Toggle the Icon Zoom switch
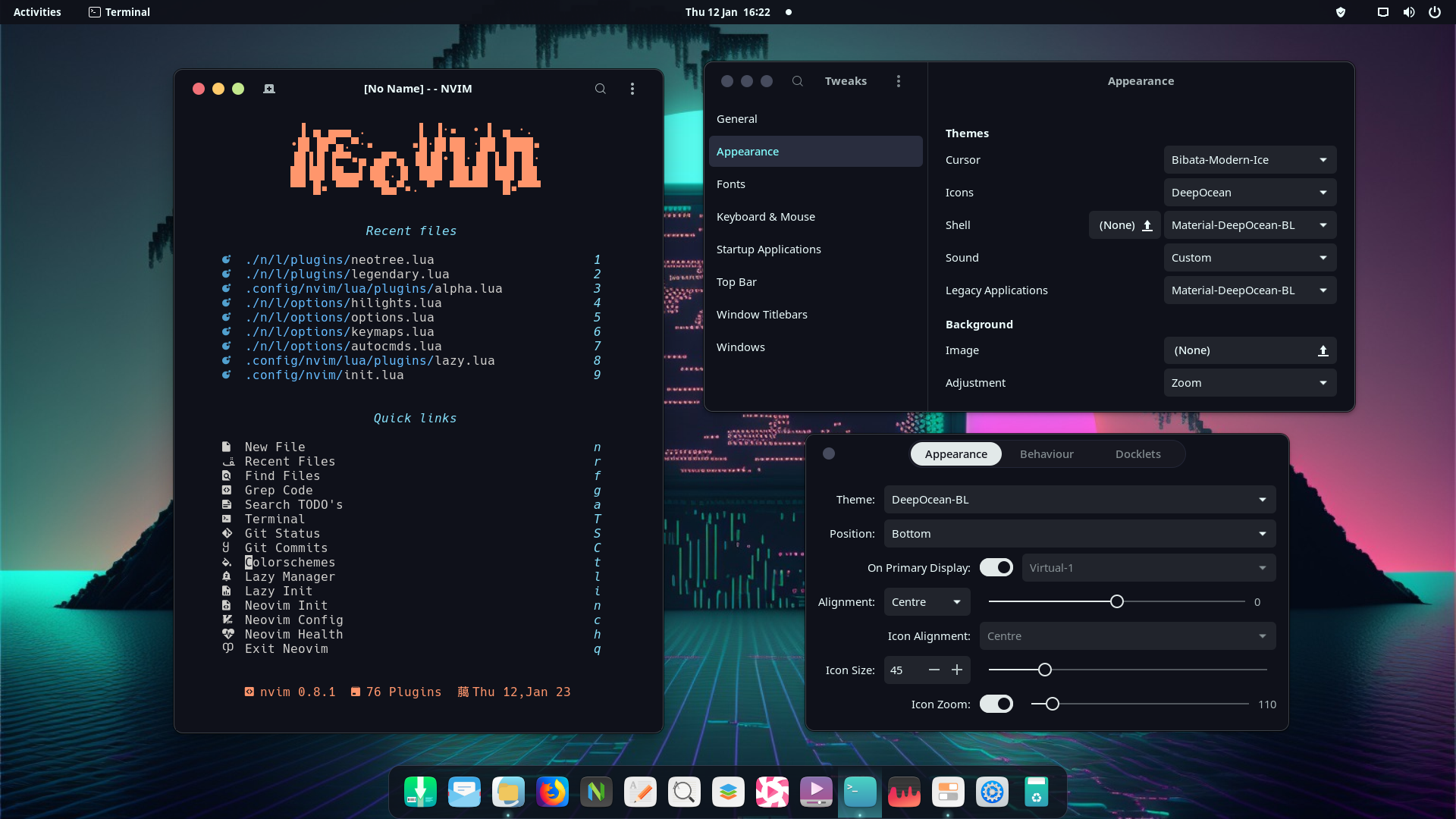This screenshot has width=1456, height=819. (x=996, y=704)
